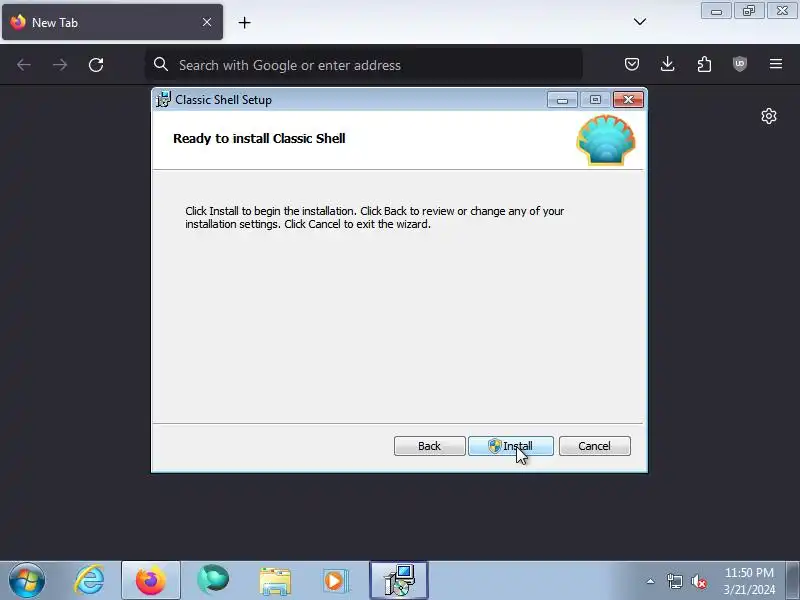800x600 pixels.
Task: Open the Save to Pocket icon
Action: pyautogui.click(x=632, y=64)
